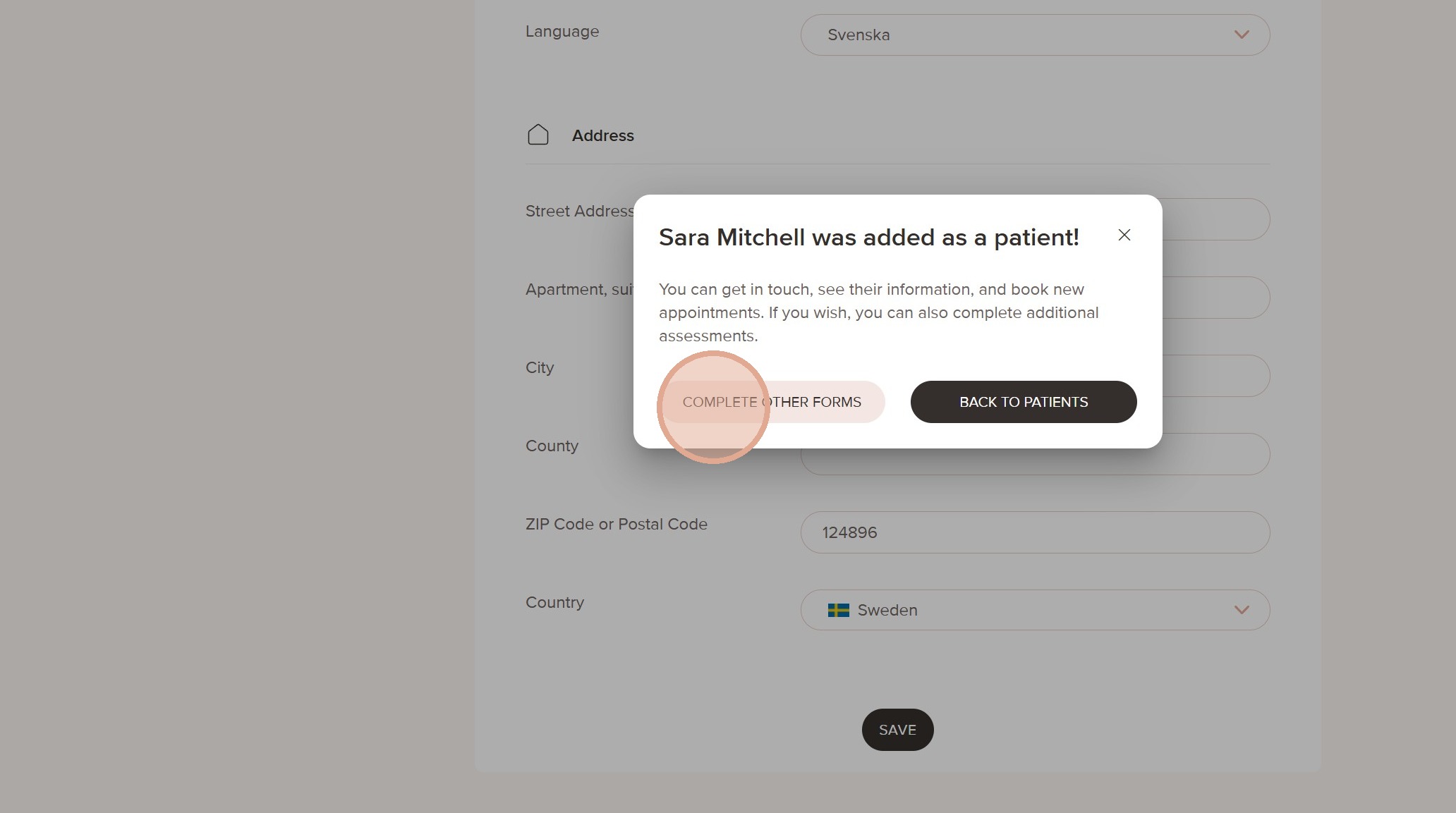
Task: Go back to patients list
Action: [x=1023, y=402]
